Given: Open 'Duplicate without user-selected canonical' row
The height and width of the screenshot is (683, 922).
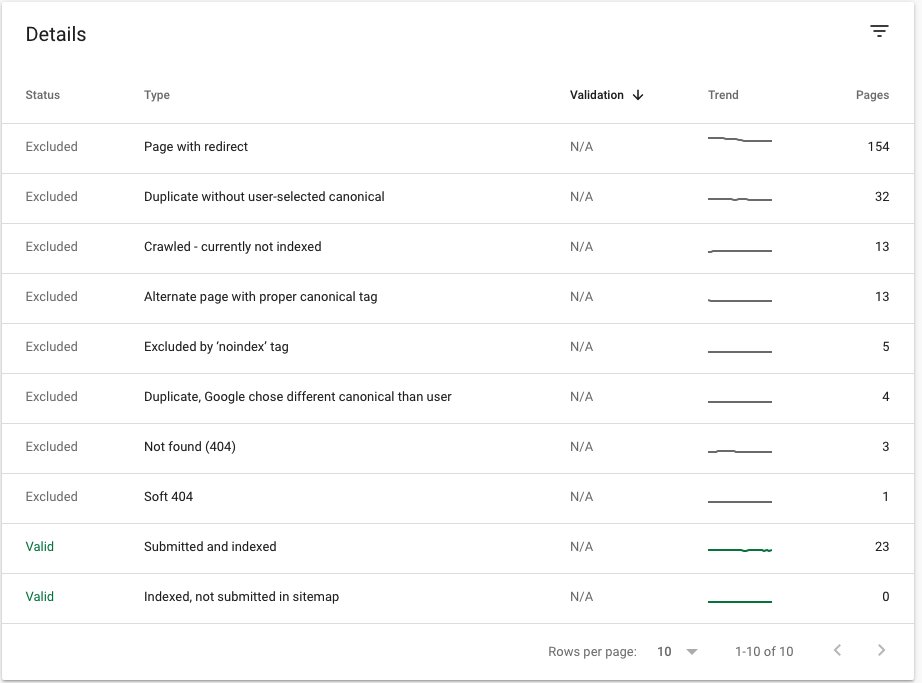Looking at the screenshot, I should [457, 198].
